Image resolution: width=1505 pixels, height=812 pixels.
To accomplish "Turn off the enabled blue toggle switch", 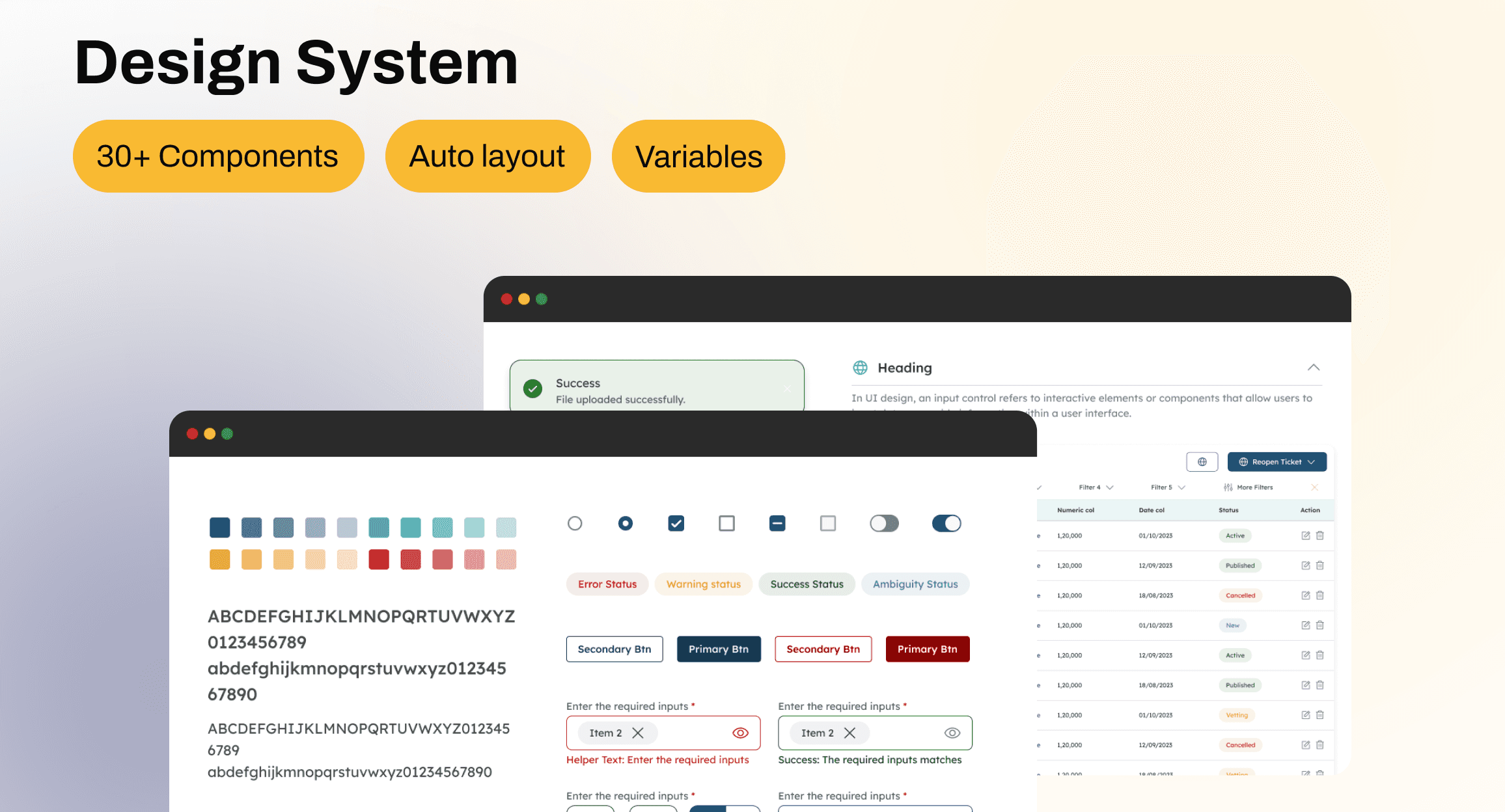I will tap(946, 523).
